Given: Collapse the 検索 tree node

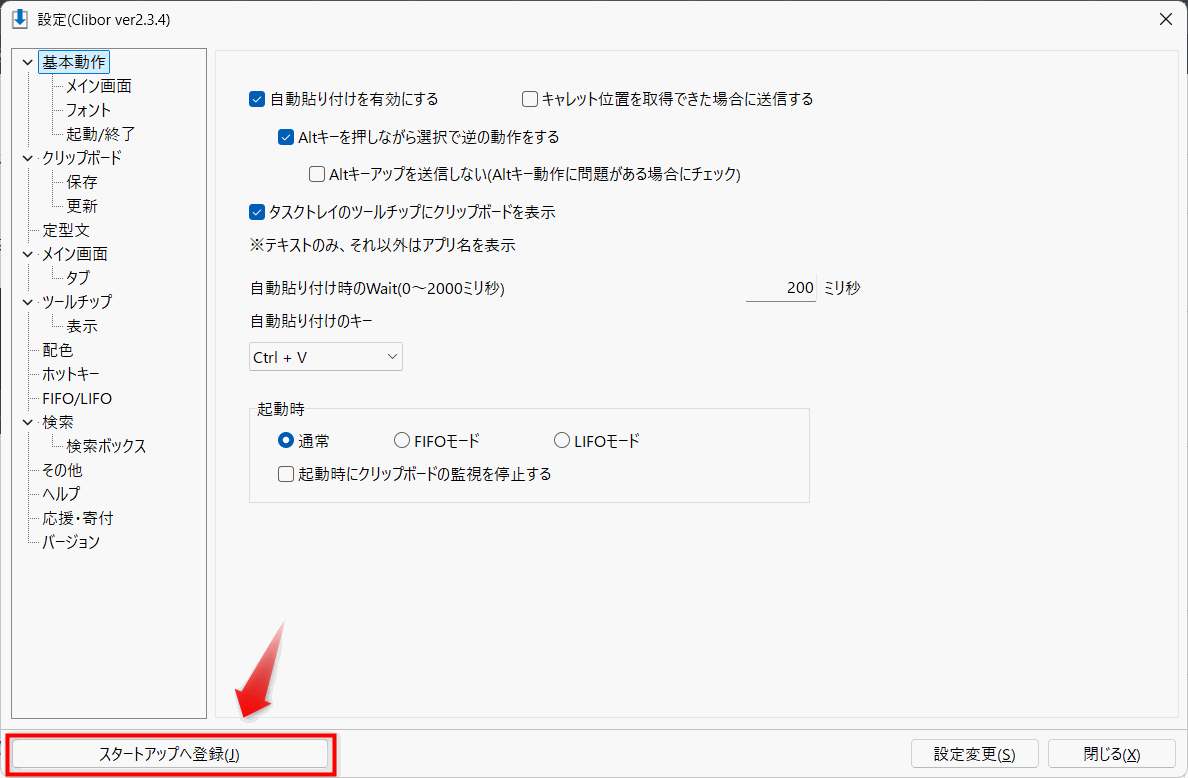Looking at the screenshot, I should 26,422.
